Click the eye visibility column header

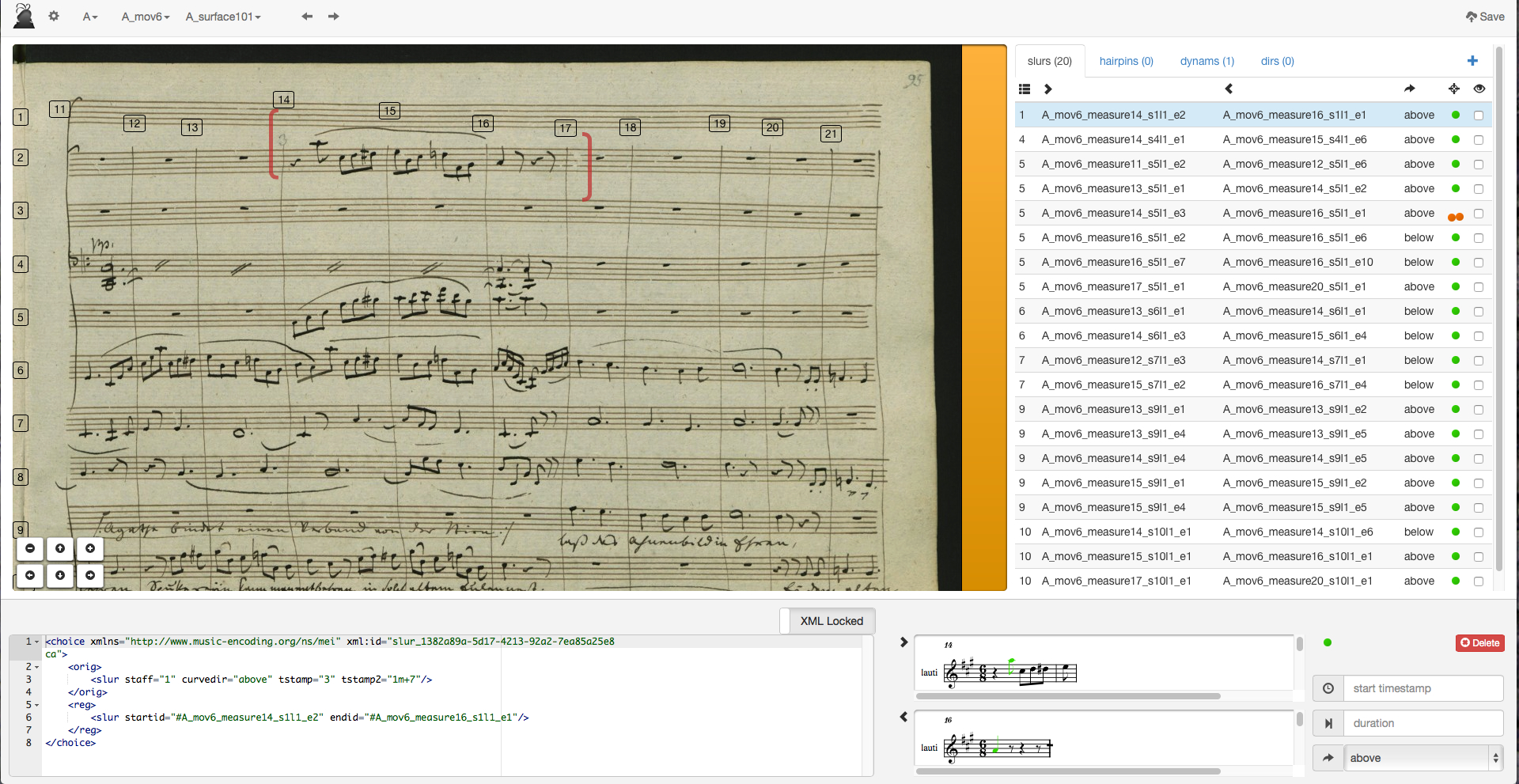click(x=1479, y=89)
